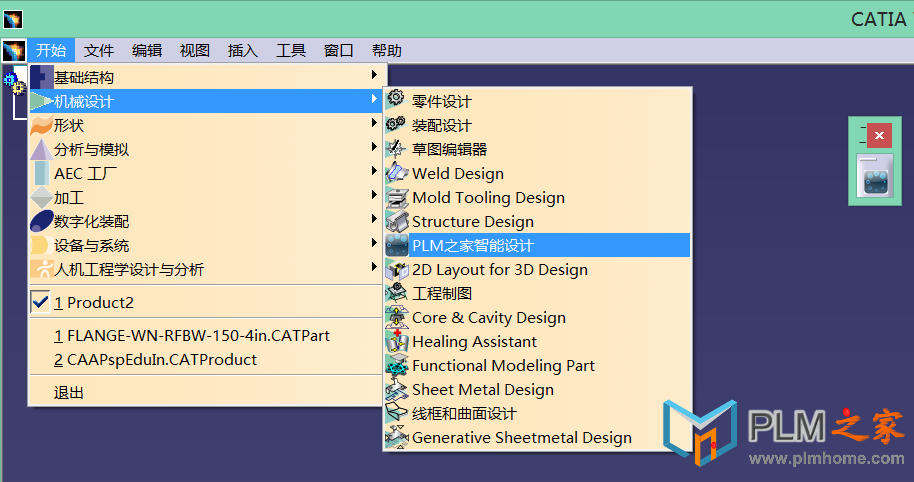Select the Weld Design menu entry
Viewport: 914px width, 482px height.
[x=537, y=173]
